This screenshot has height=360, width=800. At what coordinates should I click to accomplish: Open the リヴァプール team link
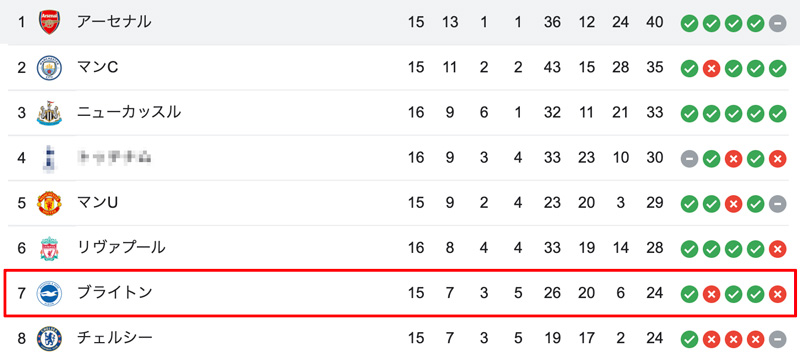[121, 248]
